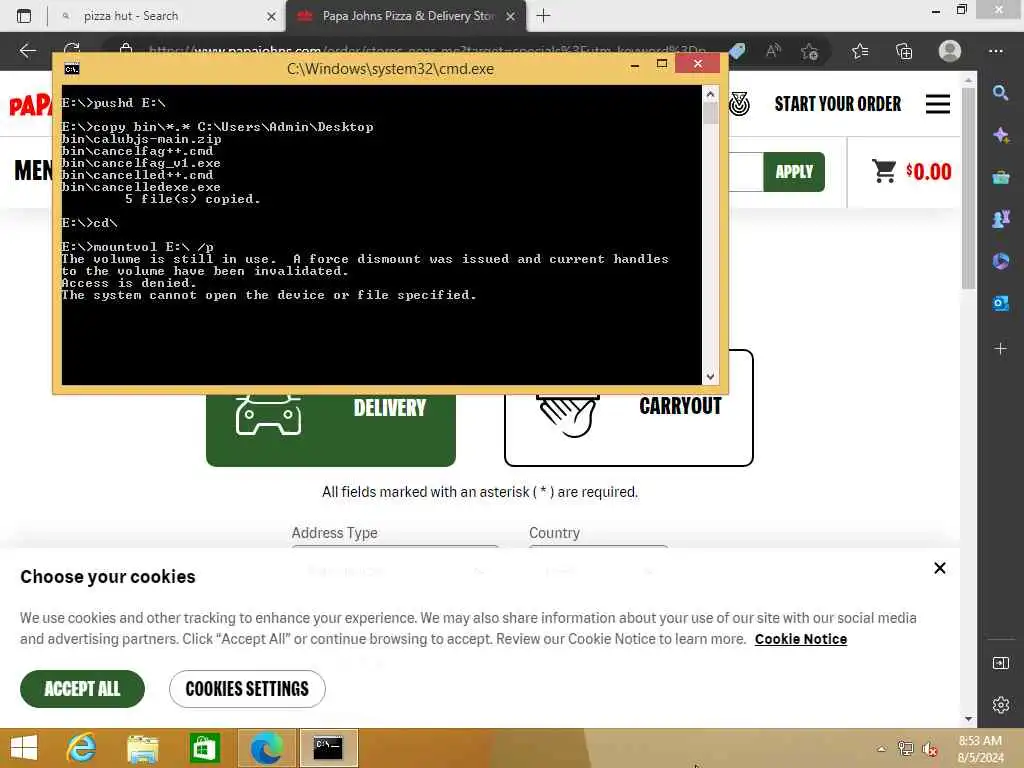
Task: Open the Copilot sparkle sidebar icon
Action: (x=1000, y=135)
